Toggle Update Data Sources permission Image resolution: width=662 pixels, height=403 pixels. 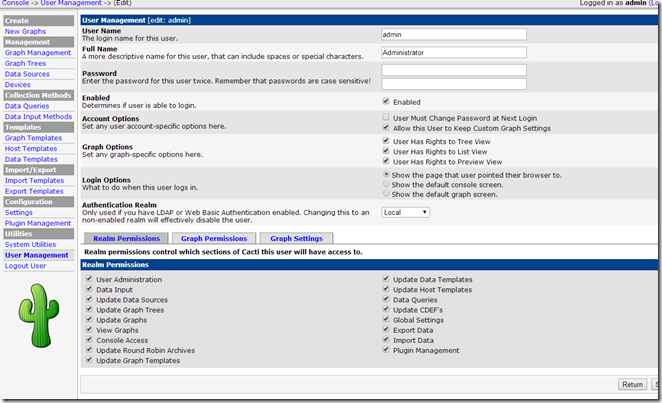[x=89, y=299]
